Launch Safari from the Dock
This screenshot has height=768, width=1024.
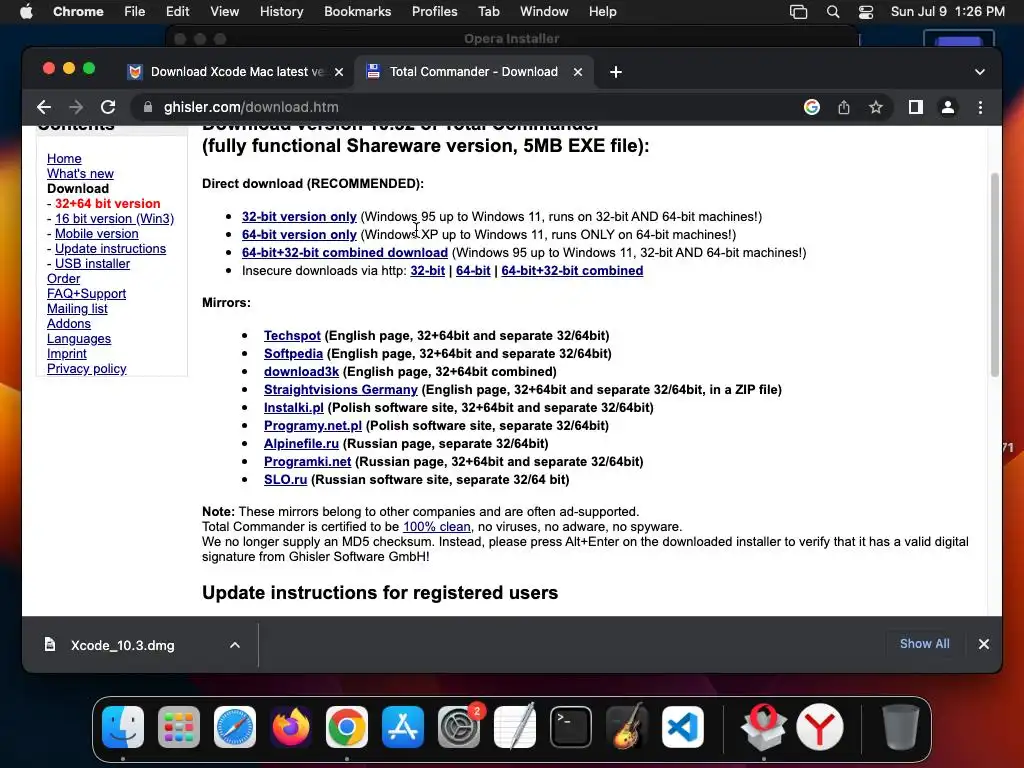(x=235, y=727)
